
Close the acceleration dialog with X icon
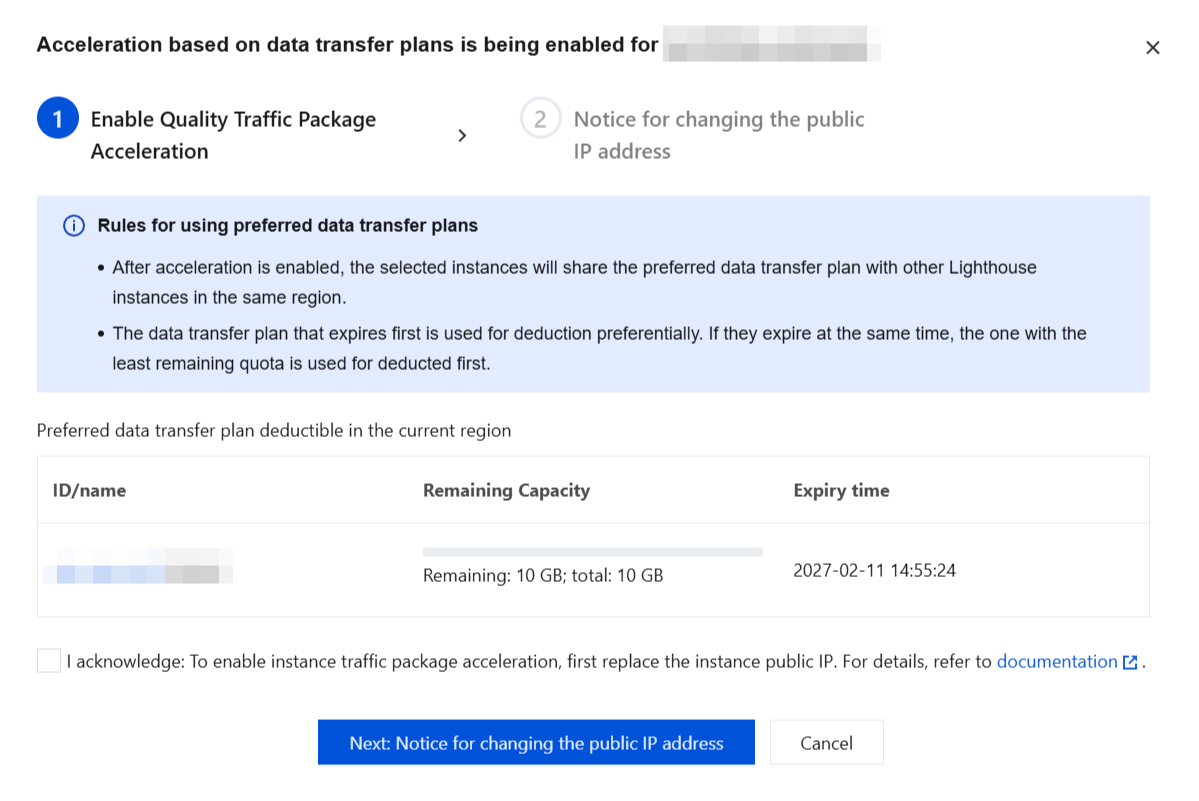coord(1152,47)
